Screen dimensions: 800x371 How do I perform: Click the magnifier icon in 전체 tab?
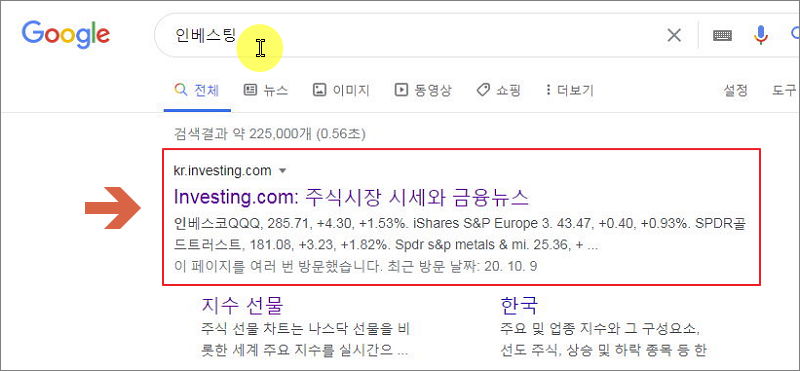pos(180,90)
